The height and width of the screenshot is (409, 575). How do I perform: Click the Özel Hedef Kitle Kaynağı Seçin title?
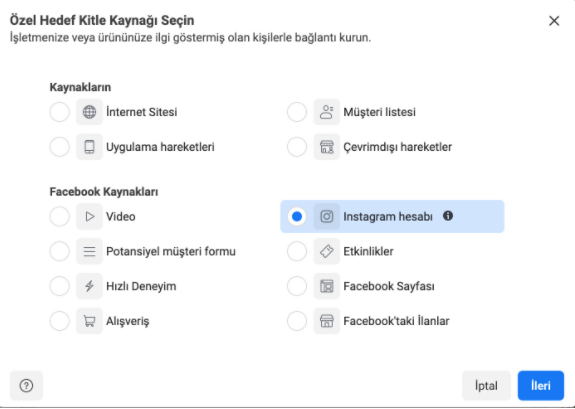[102, 21]
